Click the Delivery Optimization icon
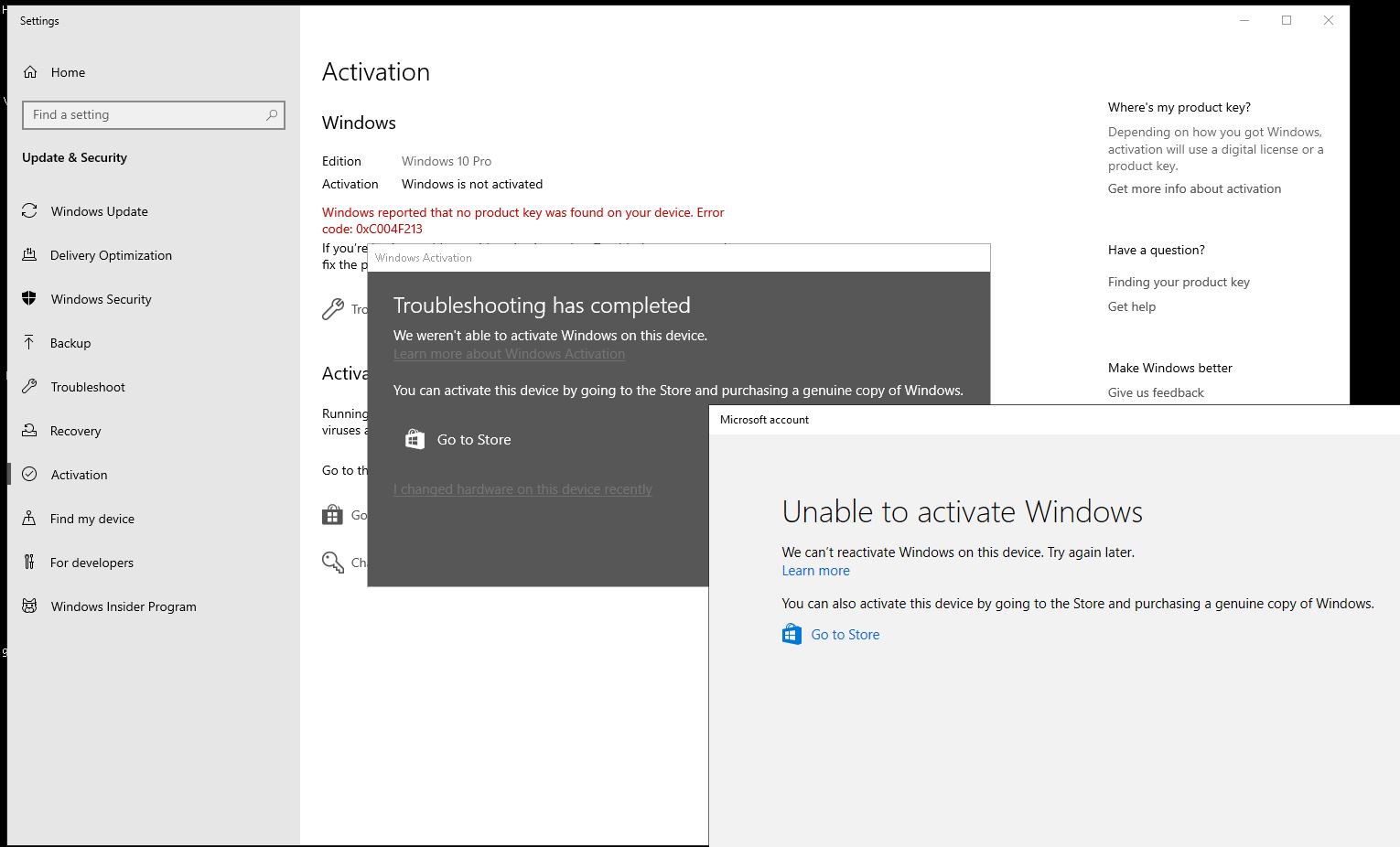Image resolution: width=1400 pixels, height=847 pixels. click(29, 255)
